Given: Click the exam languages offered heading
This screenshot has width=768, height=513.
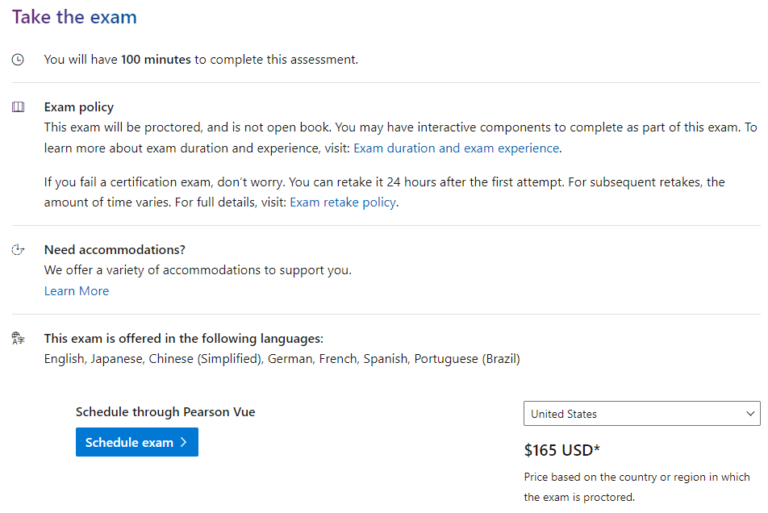Looking at the screenshot, I should 183,338.
